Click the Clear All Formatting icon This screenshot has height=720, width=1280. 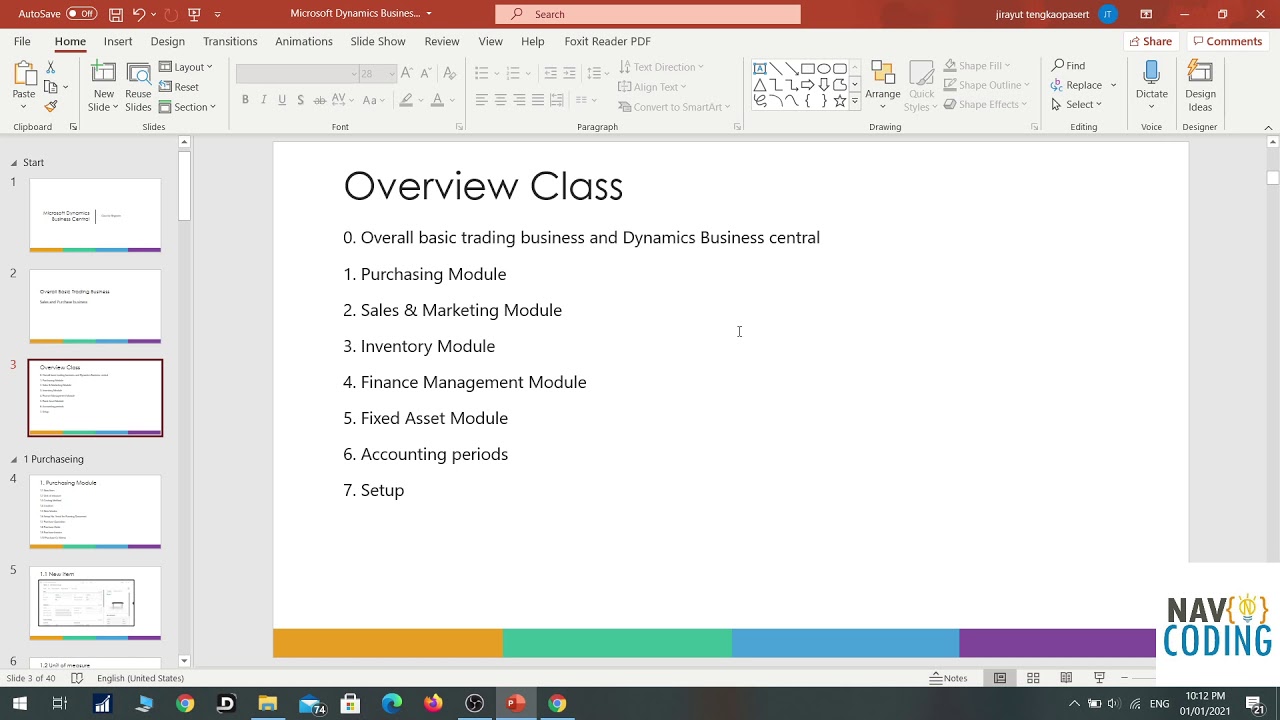(449, 73)
